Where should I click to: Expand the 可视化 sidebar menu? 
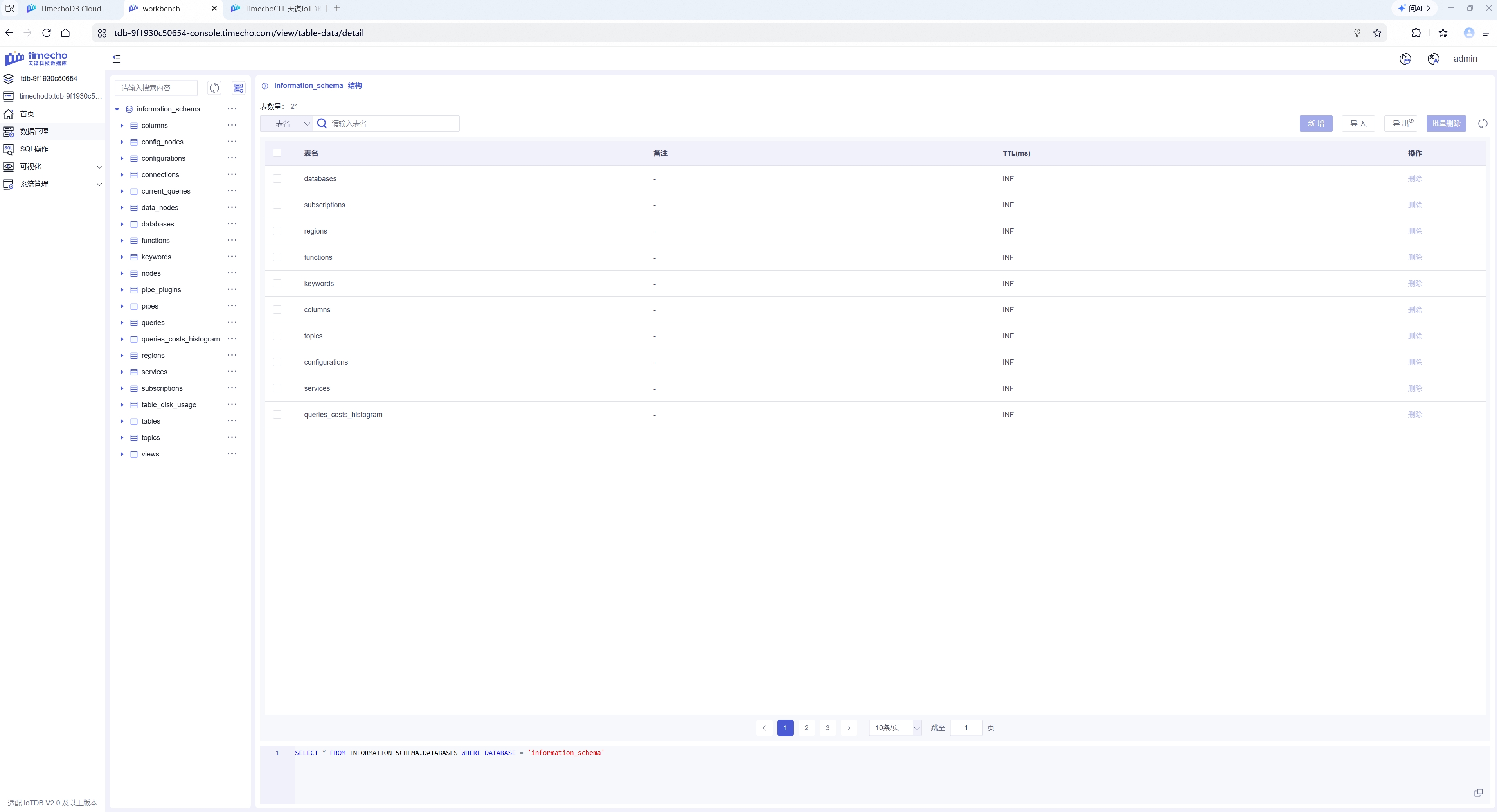pyautogui.click(x=52, y=167)
